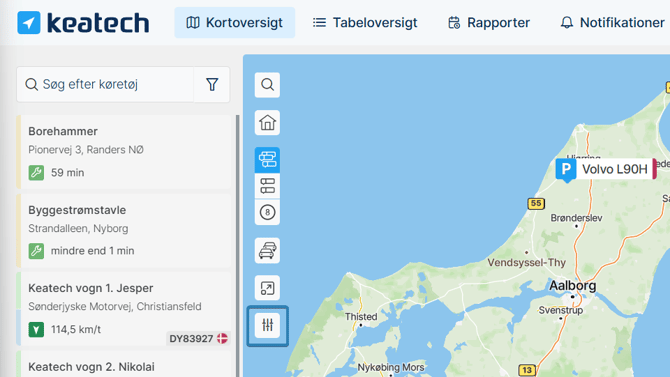Image resolution: width=670 pixels, height=377 pixels.
Task: Open Keatech vogn 1. Jesper card
Action: 124,309
